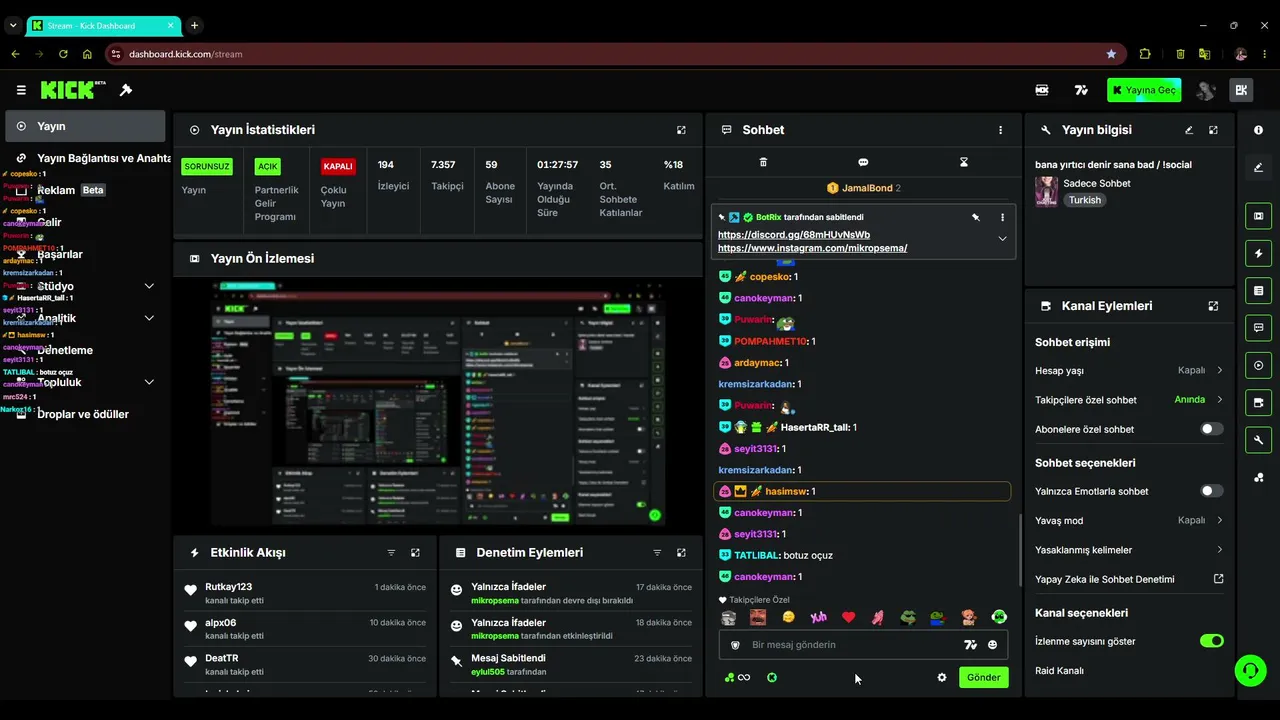The width and height of the screenshot is (1280, 720).
Task: Open Yavaş mod setting options
Action: (x=1129, y=520)
